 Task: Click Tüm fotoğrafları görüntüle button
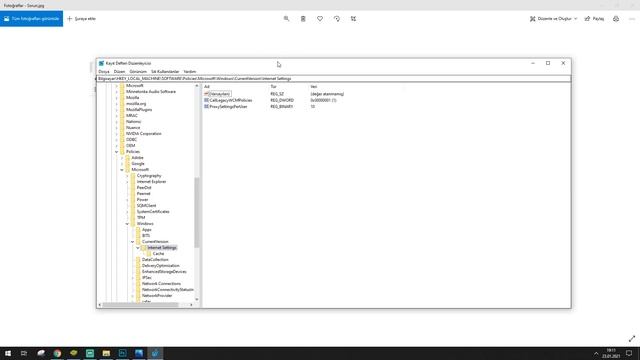(31, 19)
